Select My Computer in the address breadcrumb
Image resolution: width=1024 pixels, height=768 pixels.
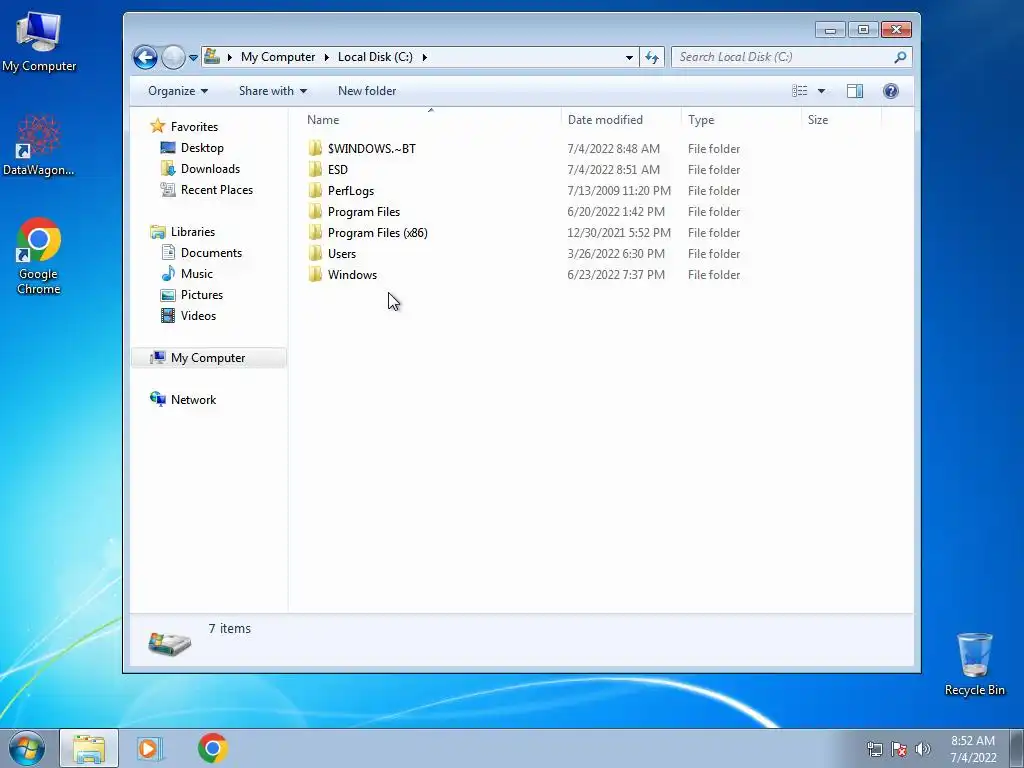click(x=278, y=57)
